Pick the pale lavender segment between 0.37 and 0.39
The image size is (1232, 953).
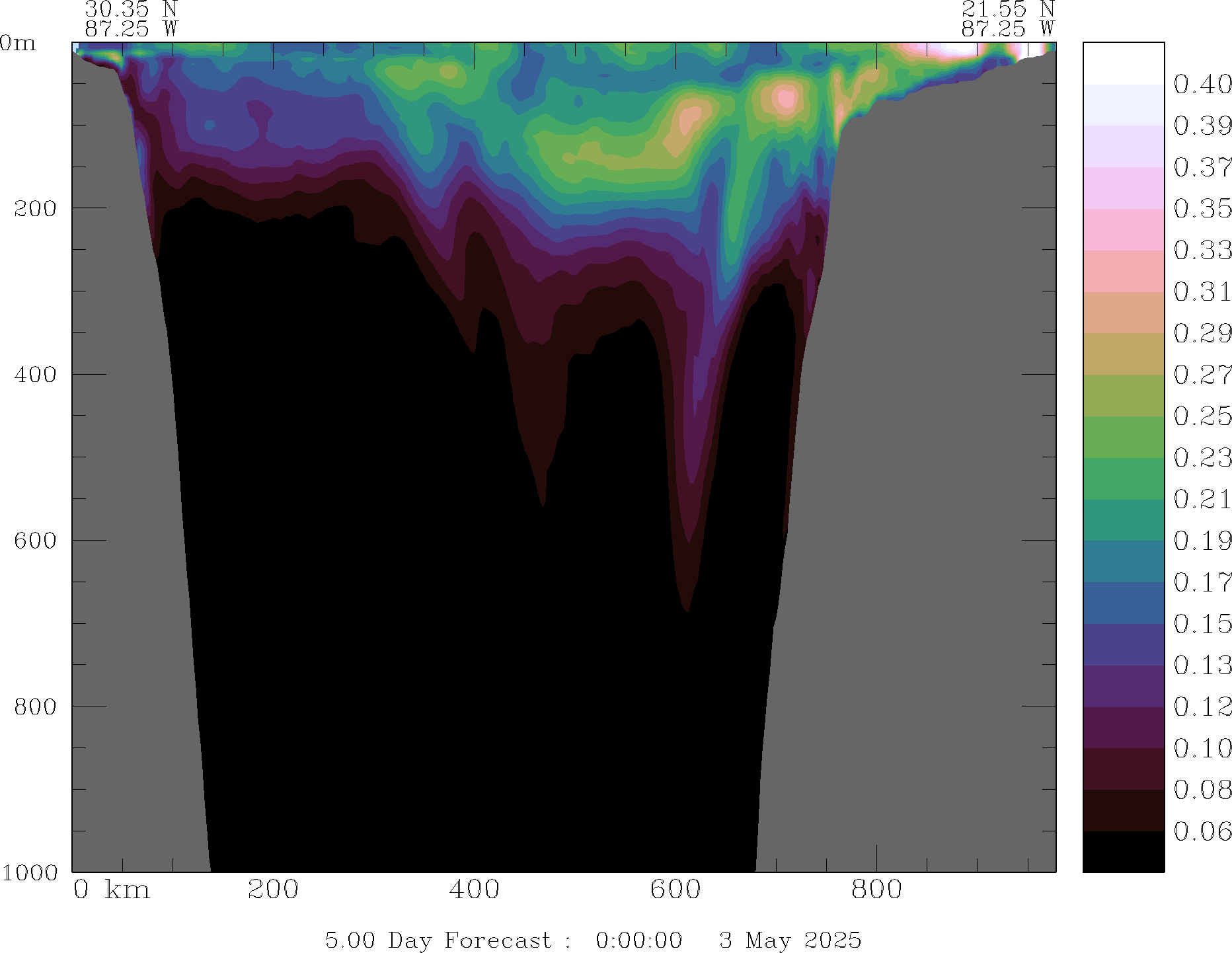pyautogui.click(x=1124, y=147)
